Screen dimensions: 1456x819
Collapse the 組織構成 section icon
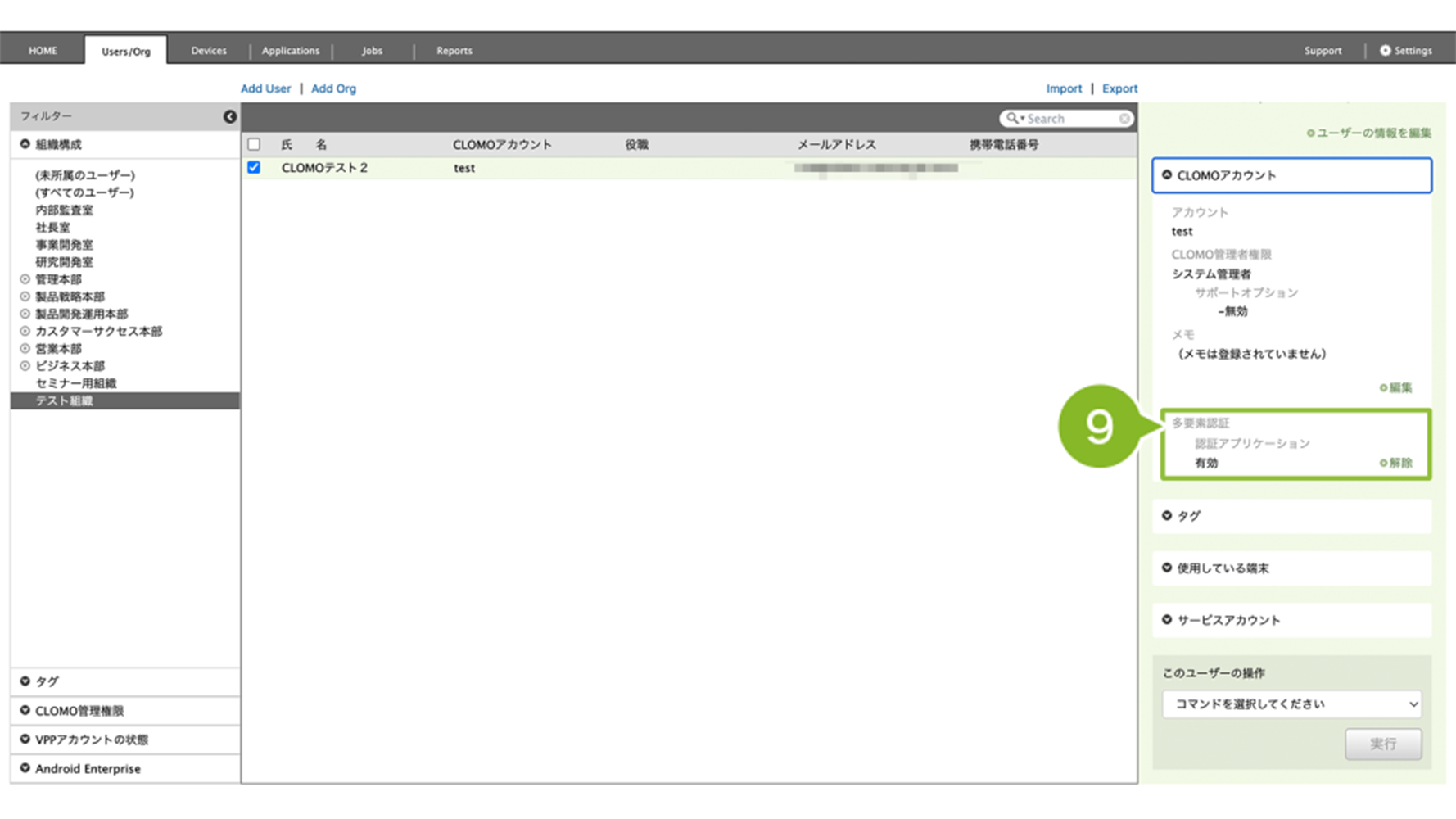tap(25, 144)
